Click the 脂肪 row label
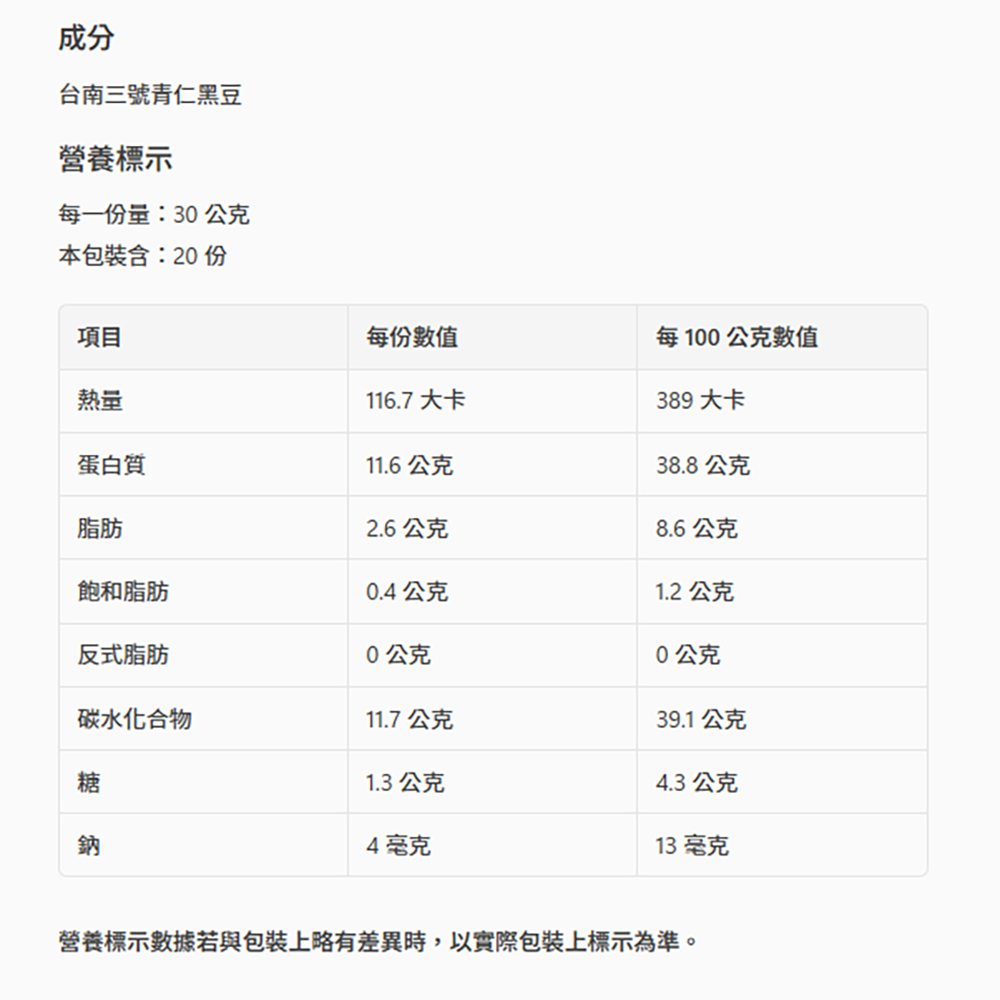This screenshot has width=1000, height=1000. tap(100, 528)
